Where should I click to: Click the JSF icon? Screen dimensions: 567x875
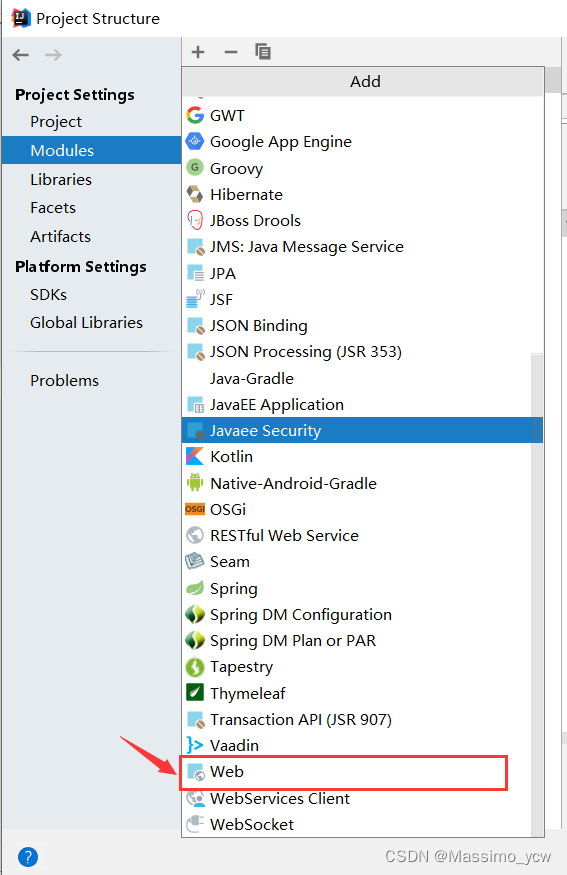[x=195, y=299]
